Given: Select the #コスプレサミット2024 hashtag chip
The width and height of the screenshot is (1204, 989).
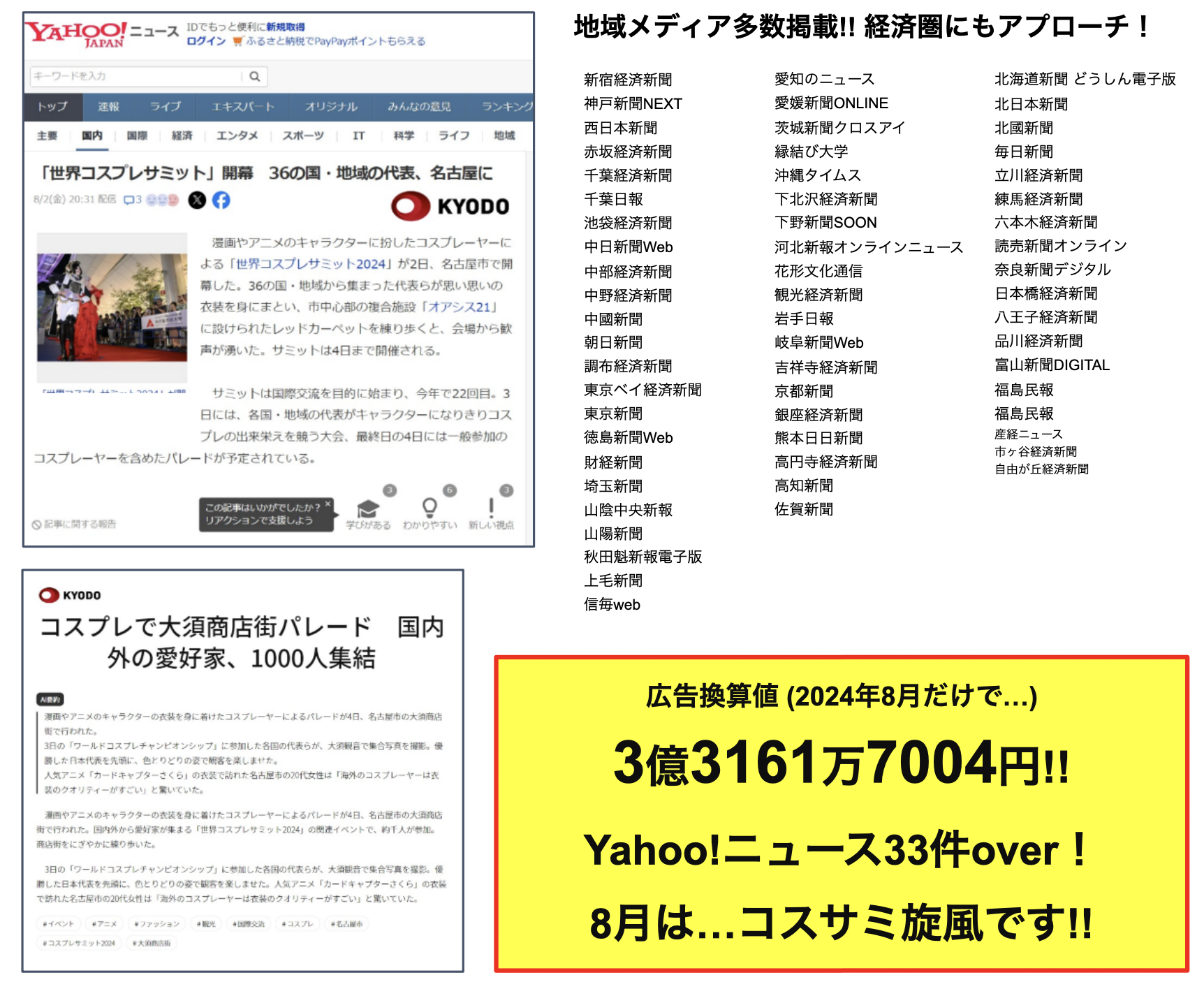Looking at the screenshot, I should 79,943.
